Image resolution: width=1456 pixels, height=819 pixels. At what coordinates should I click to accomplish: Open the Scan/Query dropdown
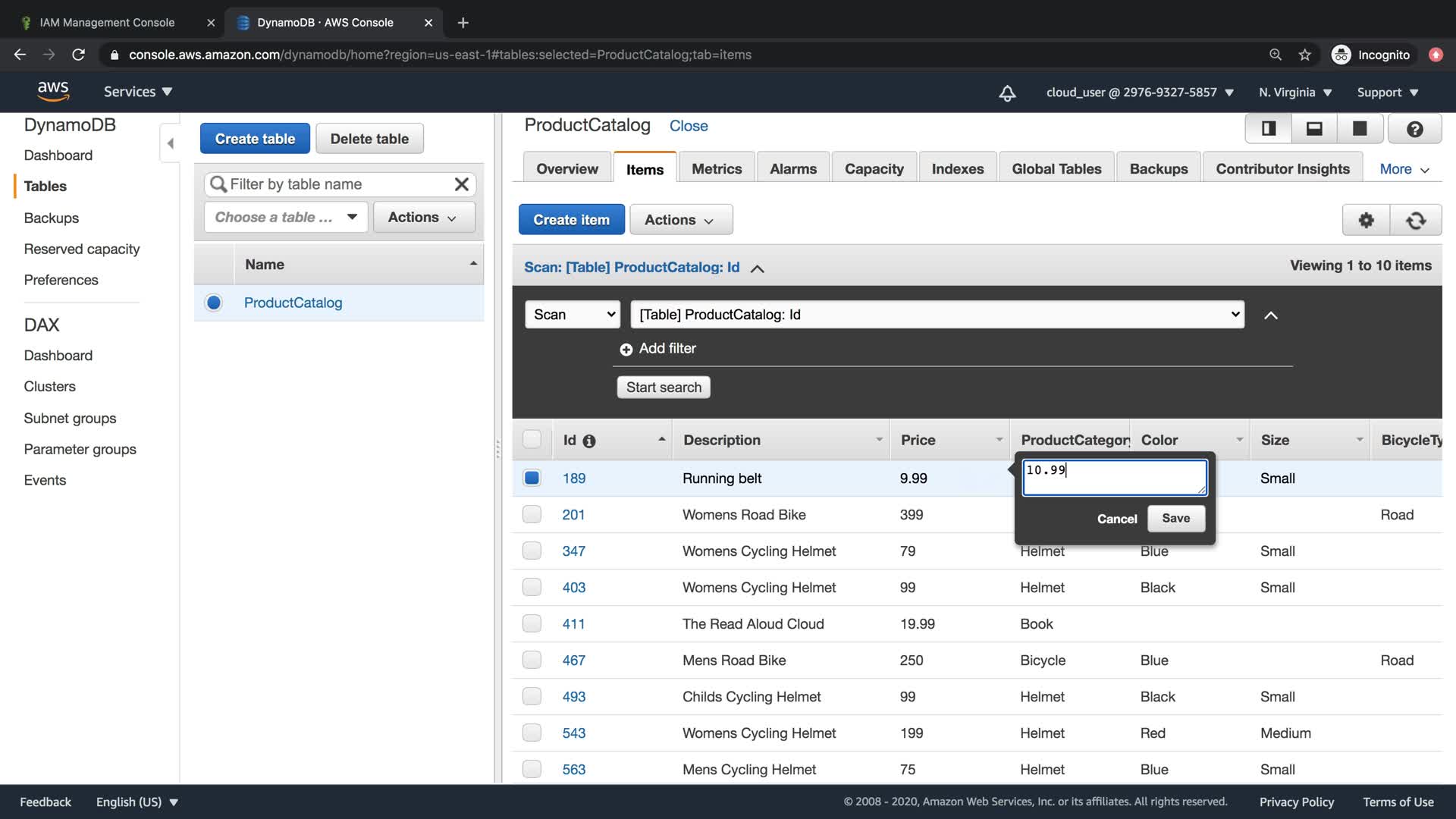(573, 315)
